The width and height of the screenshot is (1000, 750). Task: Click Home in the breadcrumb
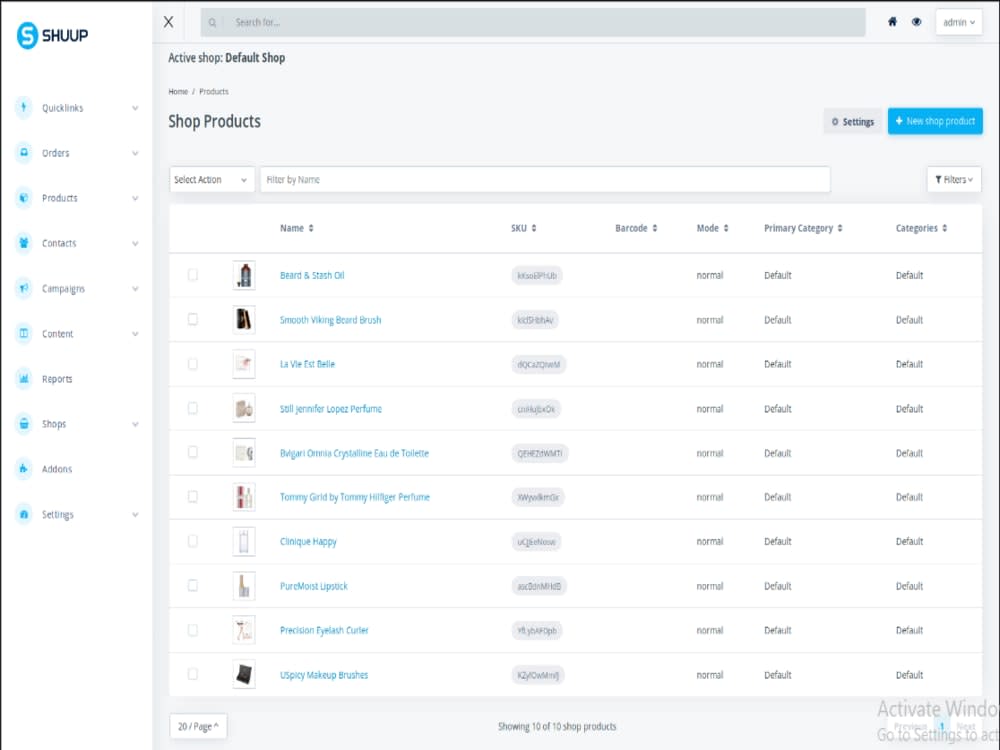178,92
